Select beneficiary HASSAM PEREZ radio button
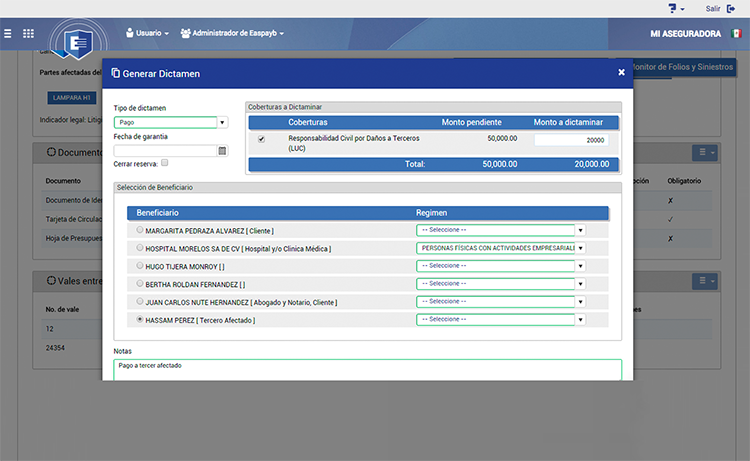The image size is (750, 461). click(x=140, y=319)
